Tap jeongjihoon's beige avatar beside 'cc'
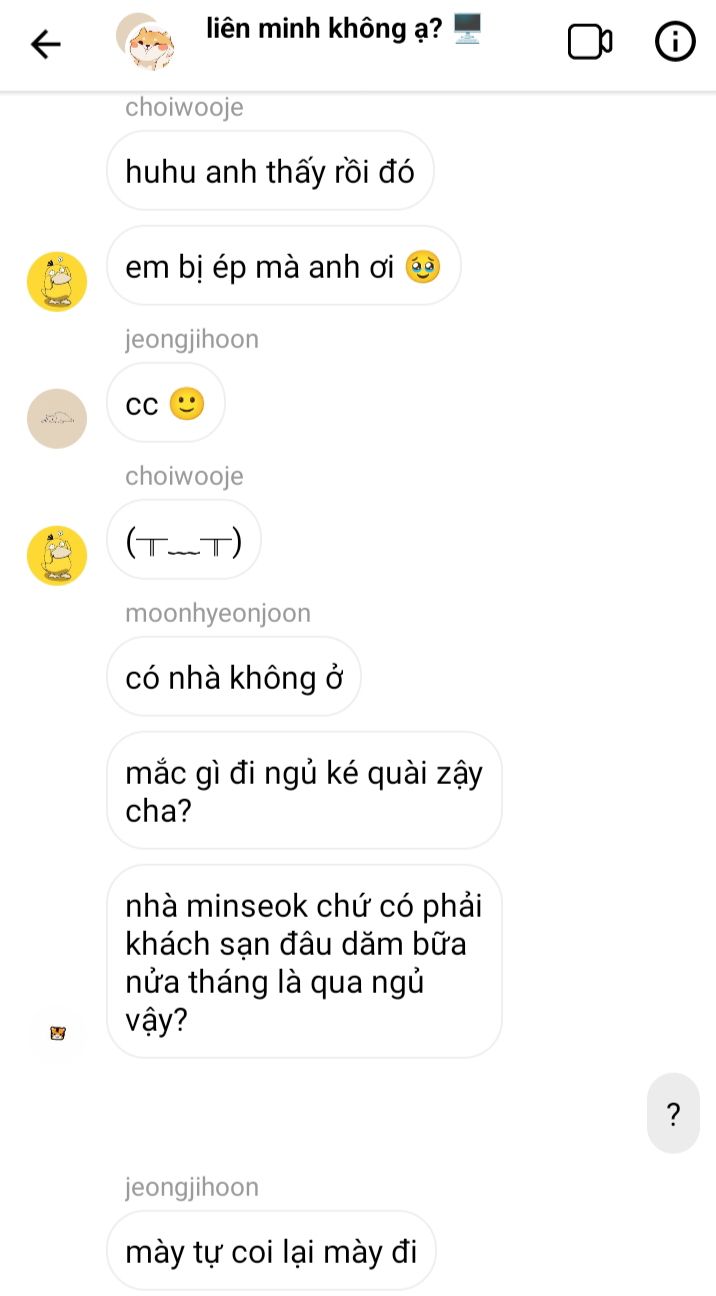Viewport: 716px width, 1296px height. [x=56, y=418]
